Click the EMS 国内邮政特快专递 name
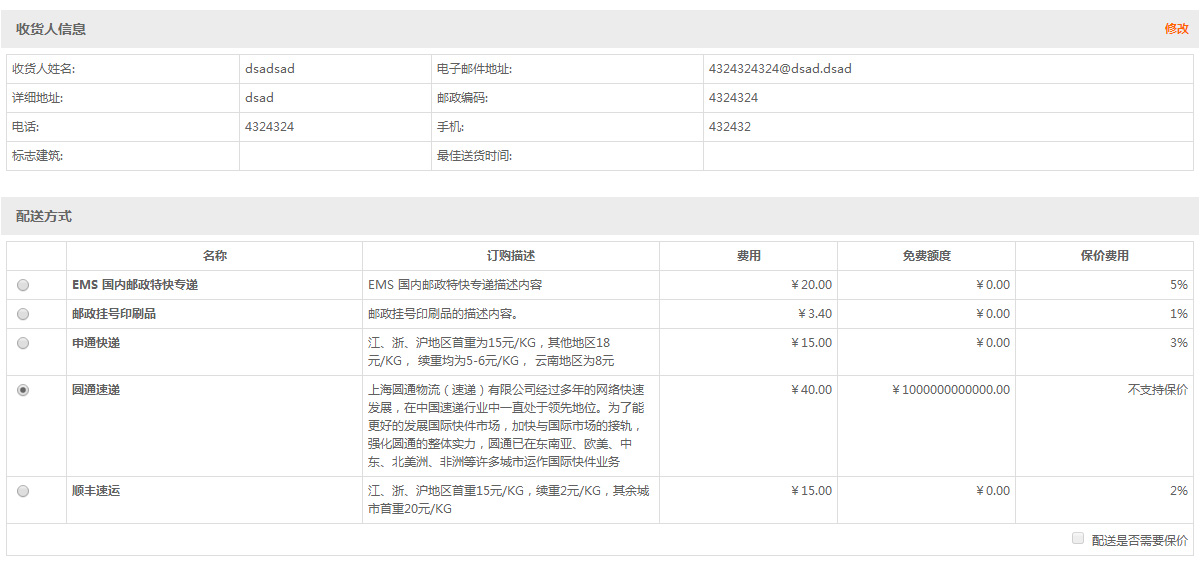1200x574 pixels. [x=135, y=285]
